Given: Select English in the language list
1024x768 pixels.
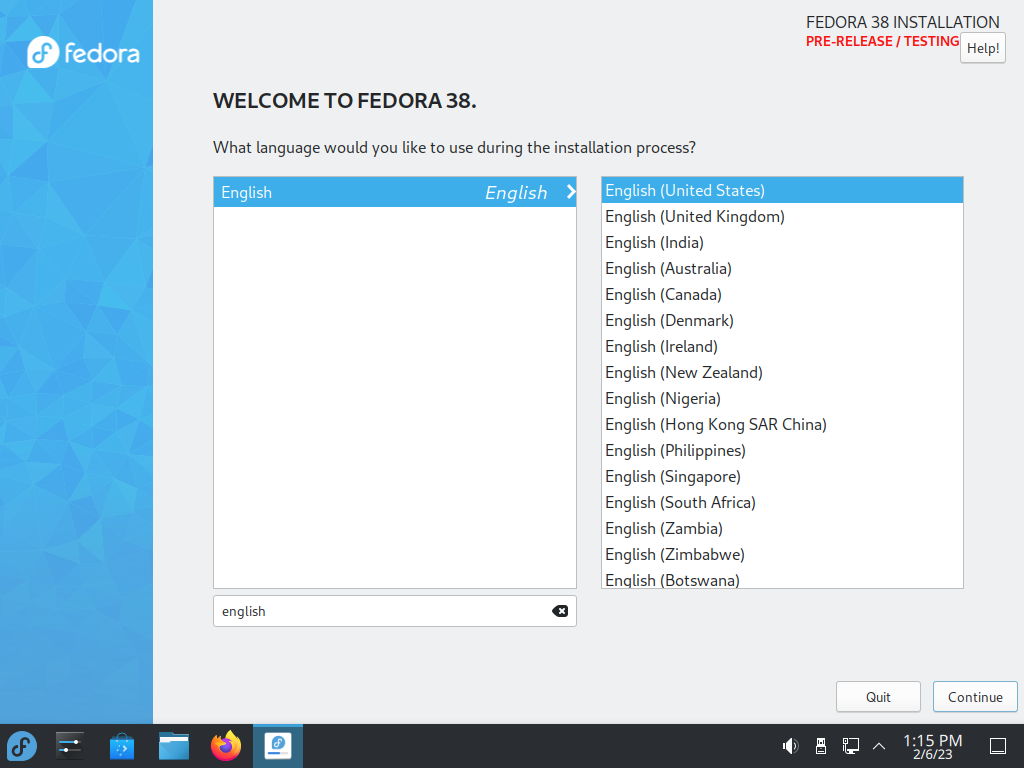Looking at the screenshot, I should [394, 192].
